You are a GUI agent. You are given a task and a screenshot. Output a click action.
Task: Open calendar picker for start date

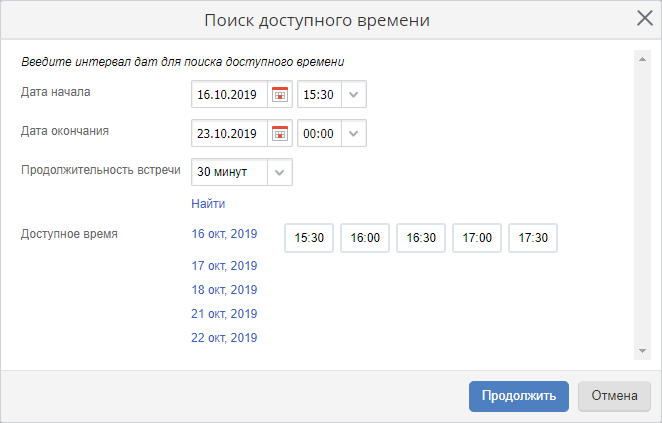click(279, 94)
